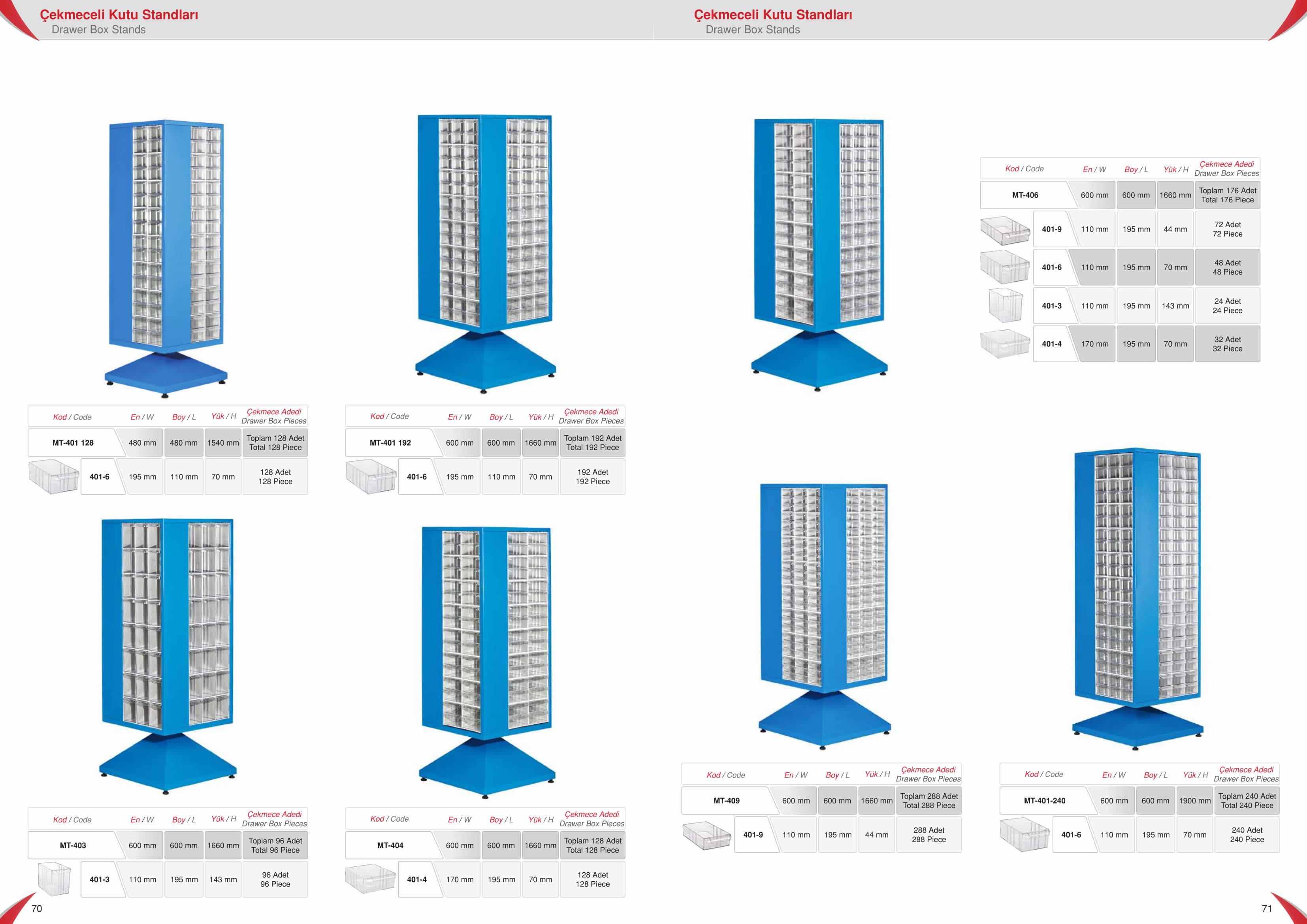Image resolution: width=1307 pixels, height=924 pixels.
Task: Click the 'MT-403' code cell
Action: [73, 845]
